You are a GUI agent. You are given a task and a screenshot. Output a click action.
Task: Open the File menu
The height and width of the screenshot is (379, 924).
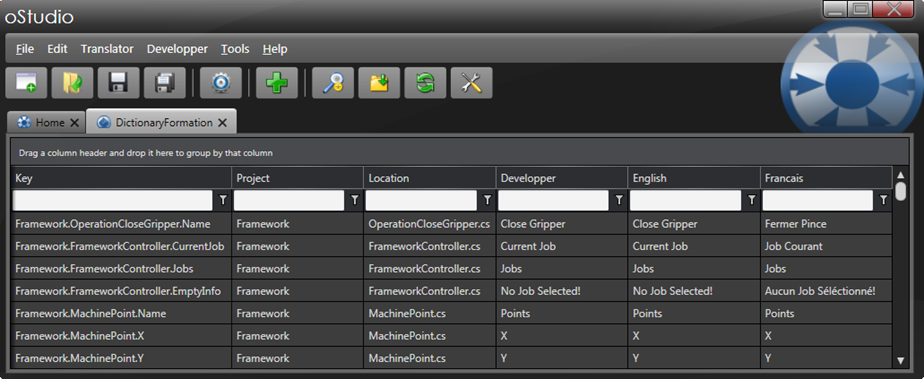[x=25, y=49]
